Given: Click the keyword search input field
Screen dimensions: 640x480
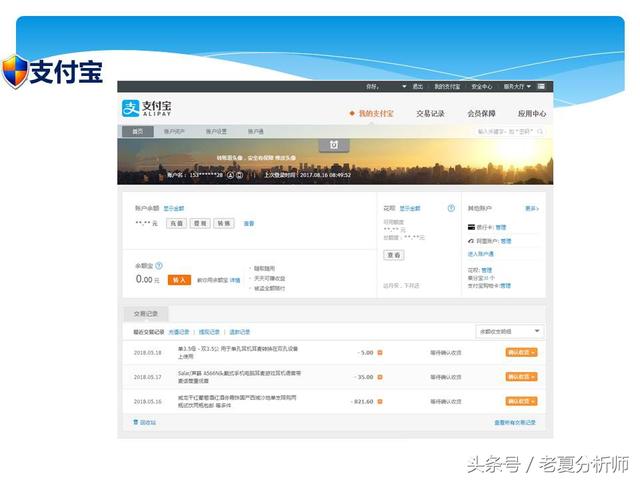Looking at the screenshot, I should coord(505,131).
